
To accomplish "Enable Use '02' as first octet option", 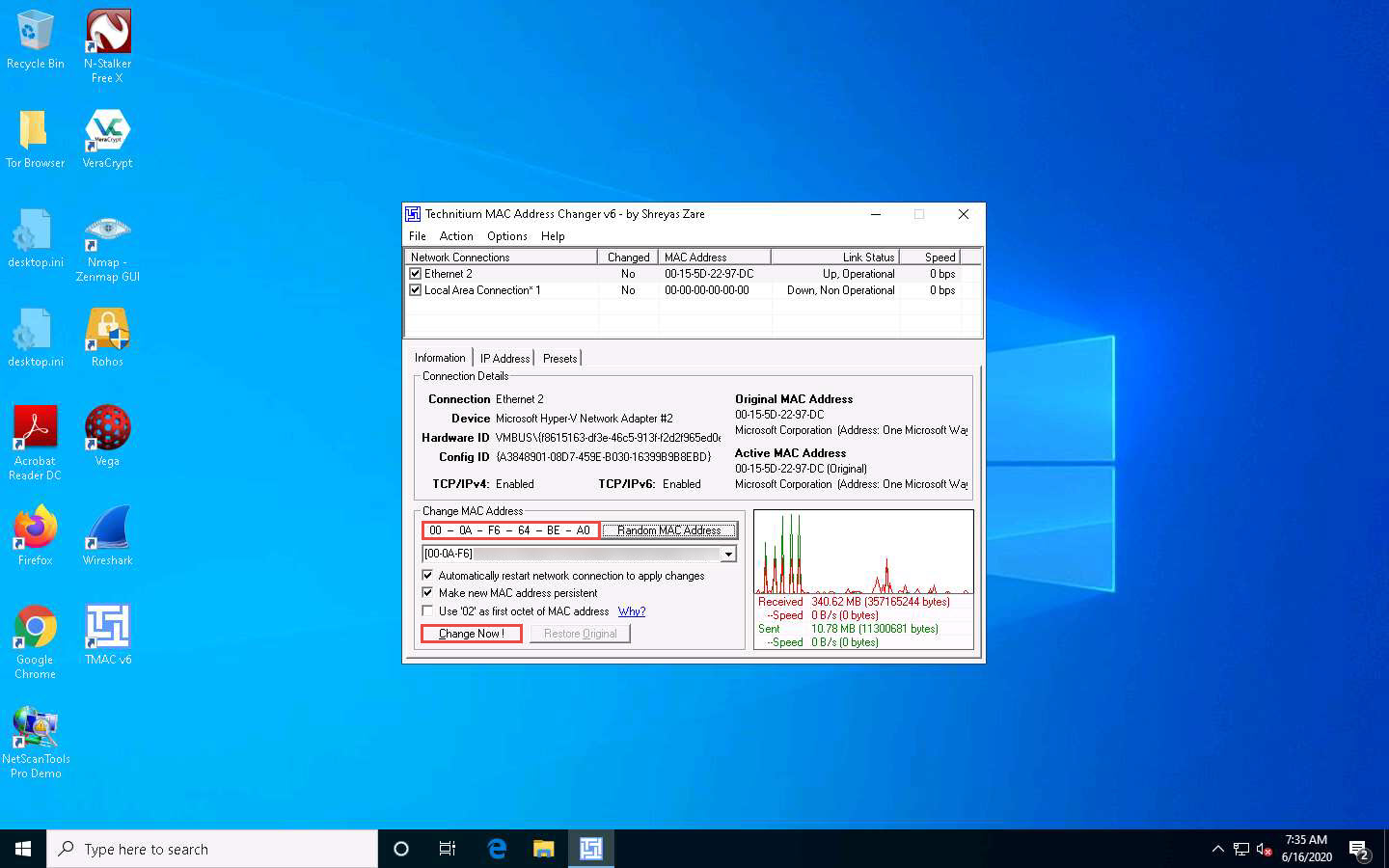I will tap(428, 610).
